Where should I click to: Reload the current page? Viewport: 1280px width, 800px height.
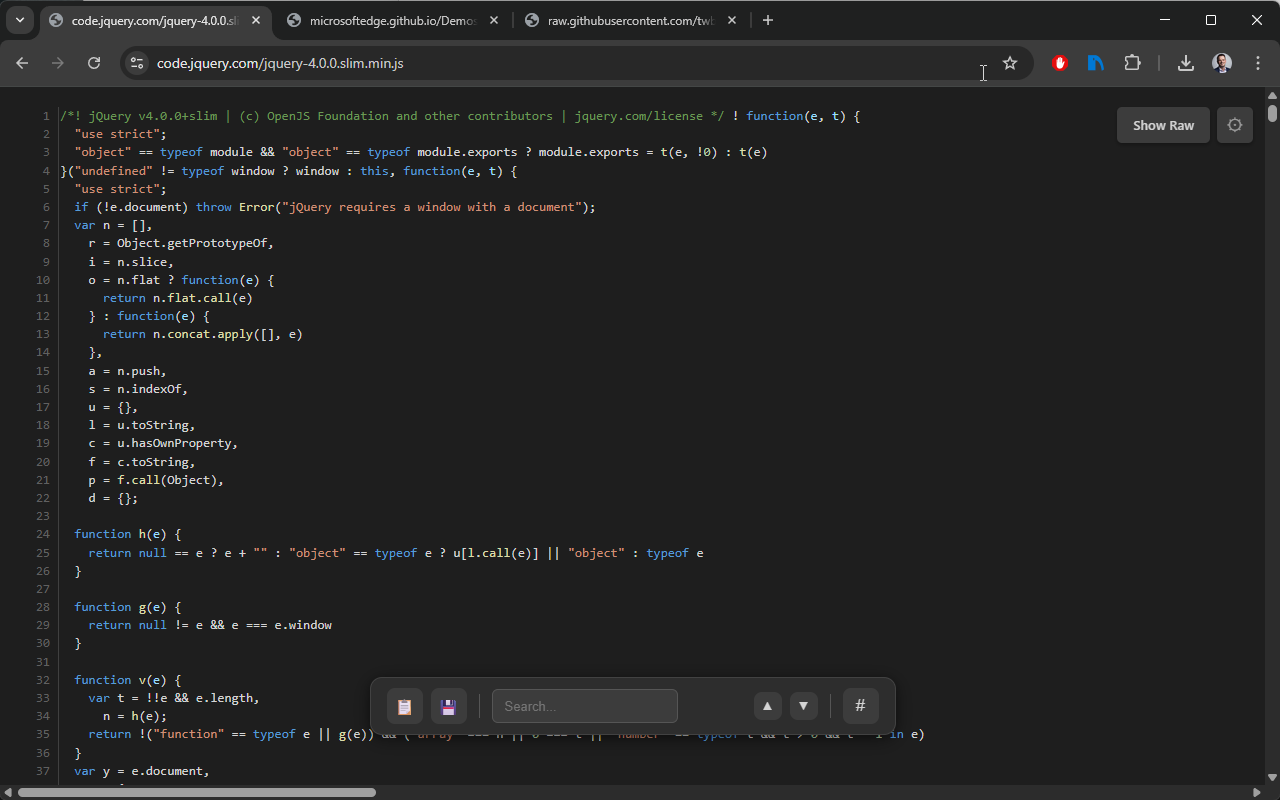coord(93,62)
